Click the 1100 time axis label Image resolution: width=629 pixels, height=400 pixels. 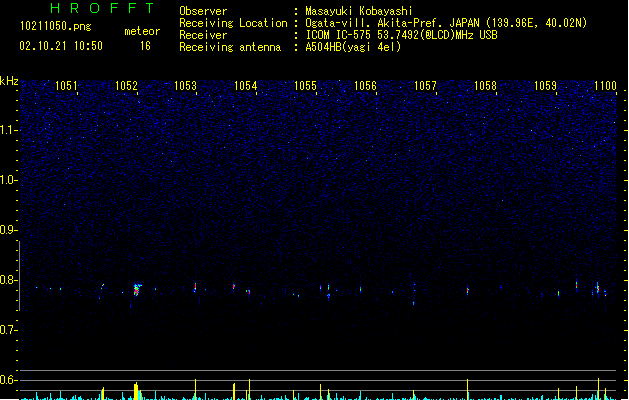click(x=605, y=85)
